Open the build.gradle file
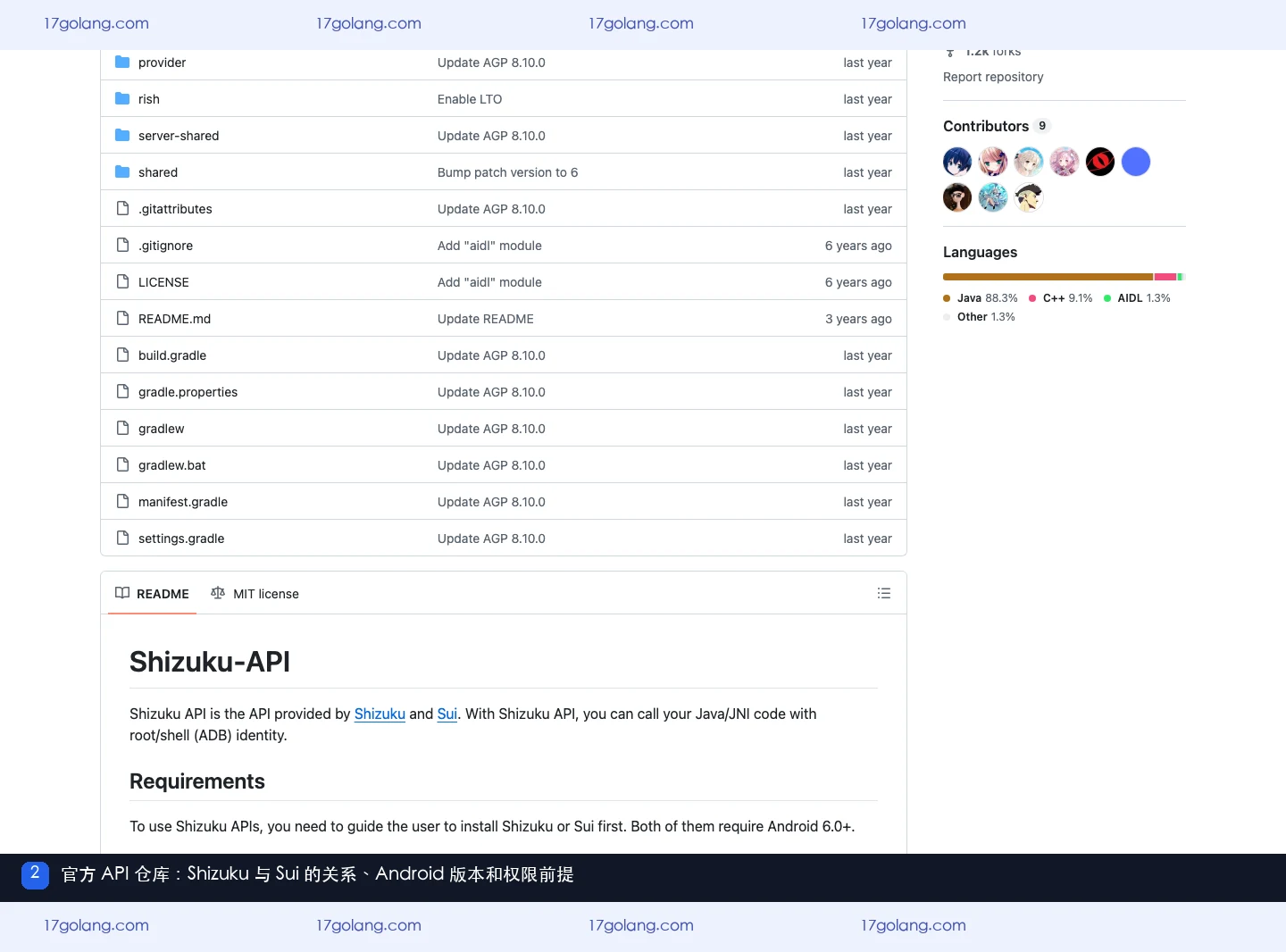1286x952 pixels. (x=172, y=355)
